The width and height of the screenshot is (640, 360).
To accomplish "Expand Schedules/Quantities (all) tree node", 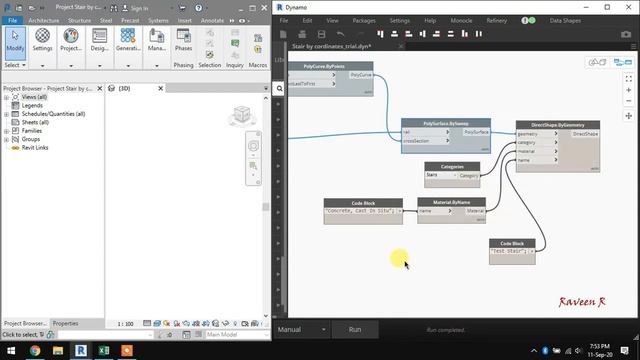I will tap(7, 114).
